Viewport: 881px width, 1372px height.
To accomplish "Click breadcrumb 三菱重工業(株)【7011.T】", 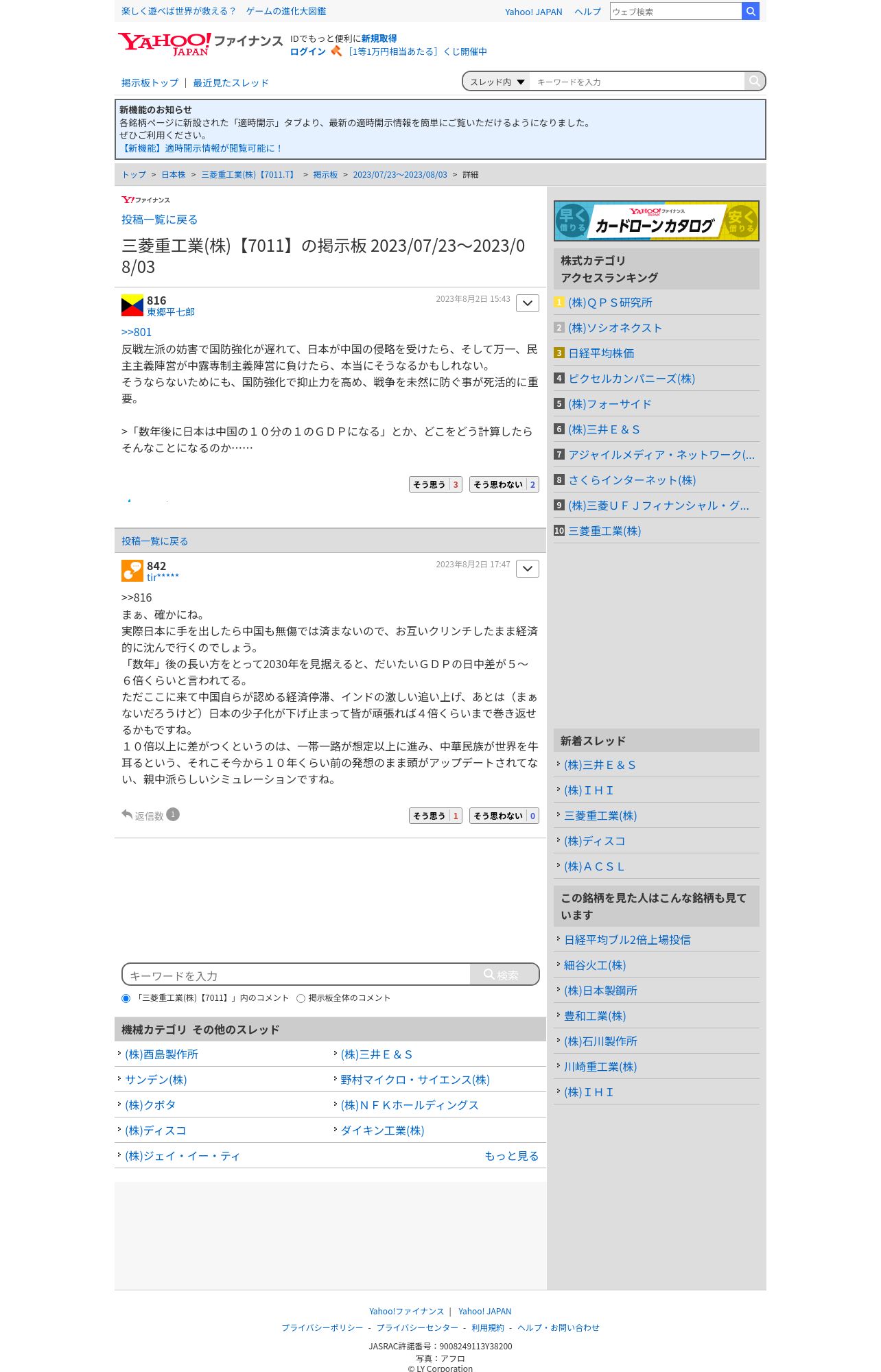I will pyautogui.click(x=249, y=175).
